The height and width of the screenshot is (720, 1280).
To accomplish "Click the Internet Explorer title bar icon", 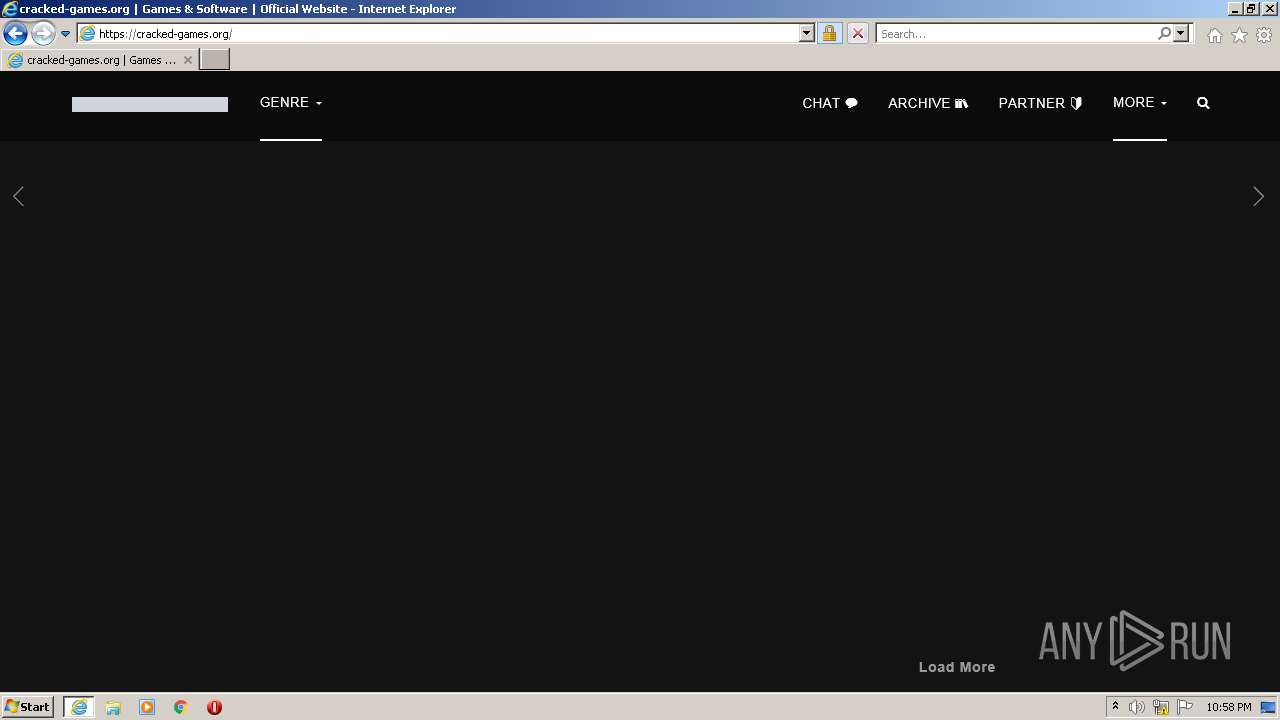I will point(10,9).
